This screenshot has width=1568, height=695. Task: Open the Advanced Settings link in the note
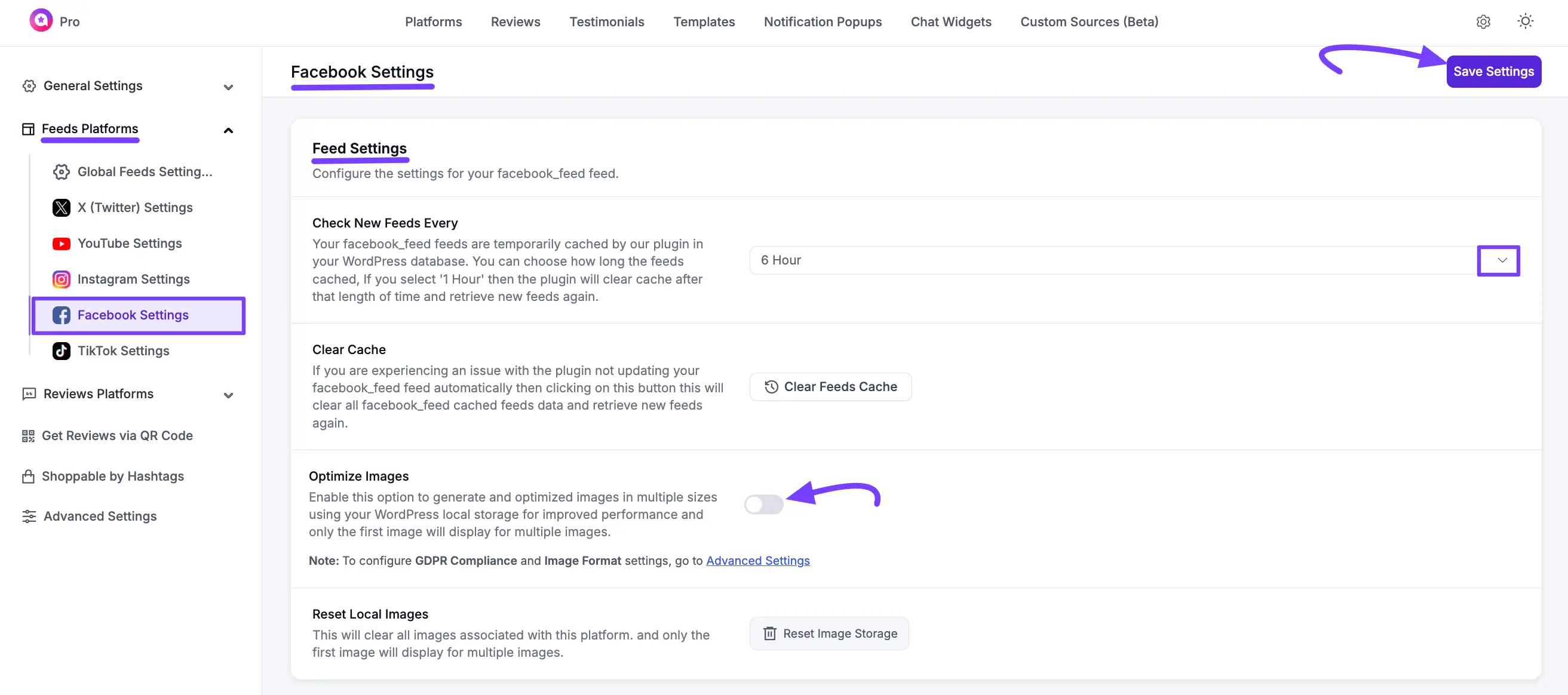point(757,561)
